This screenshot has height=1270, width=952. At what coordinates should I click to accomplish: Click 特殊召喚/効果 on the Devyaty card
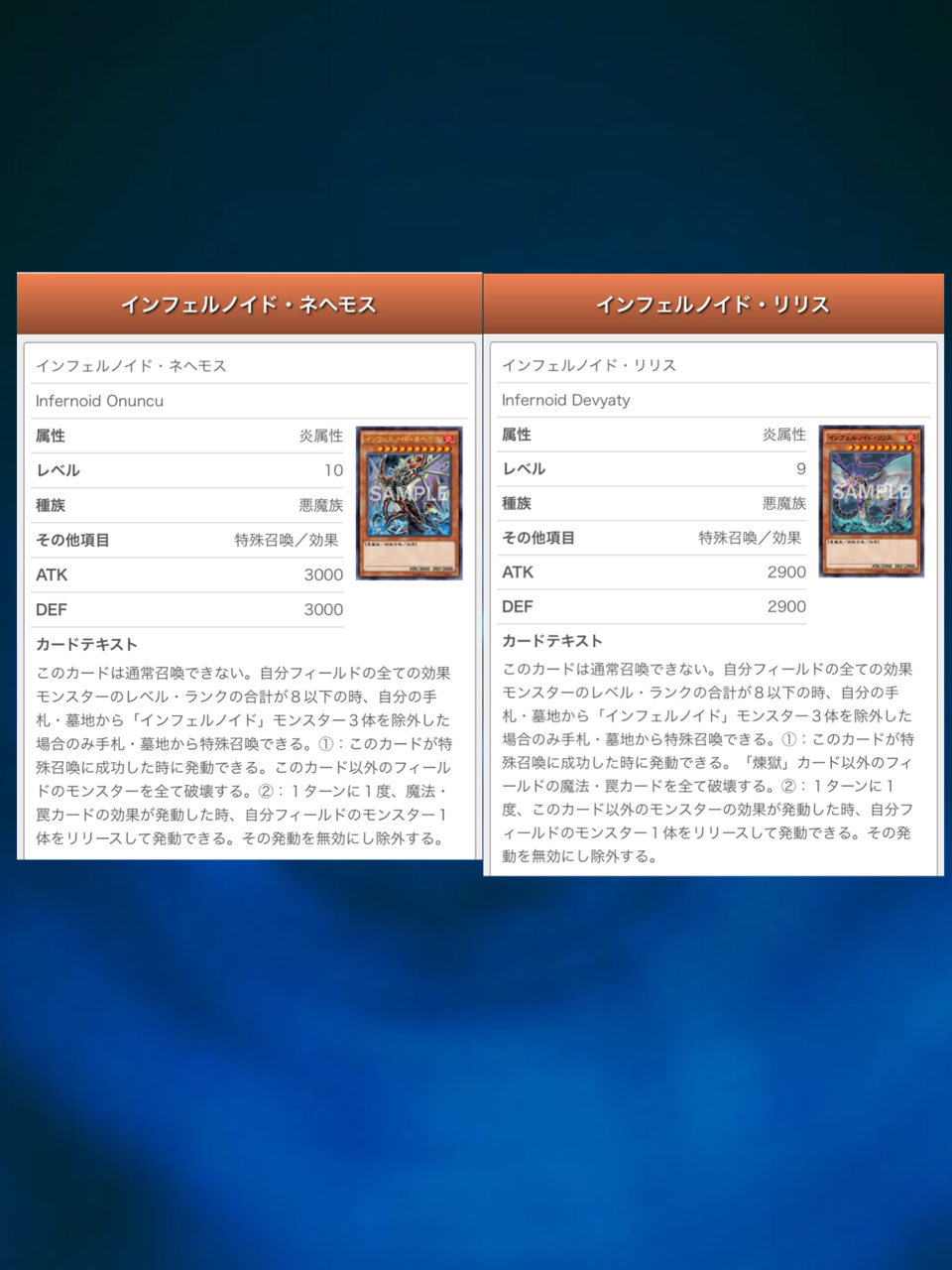(750, 538)
